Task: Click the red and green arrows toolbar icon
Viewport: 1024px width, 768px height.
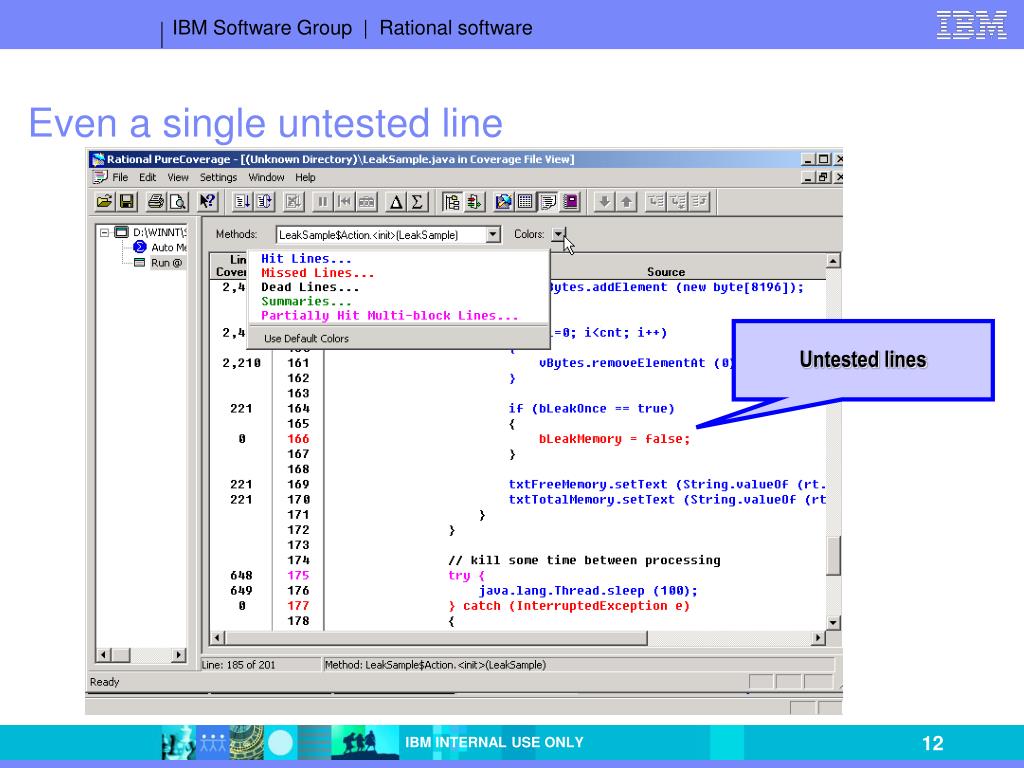Action: point(474,202)
